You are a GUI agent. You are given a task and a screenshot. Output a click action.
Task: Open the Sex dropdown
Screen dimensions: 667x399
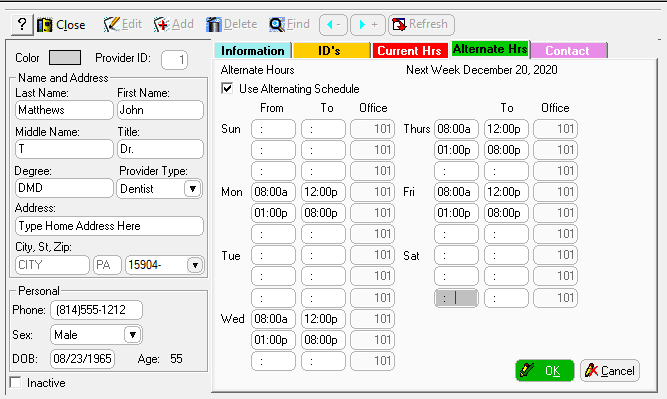click(x=133, y=335)
